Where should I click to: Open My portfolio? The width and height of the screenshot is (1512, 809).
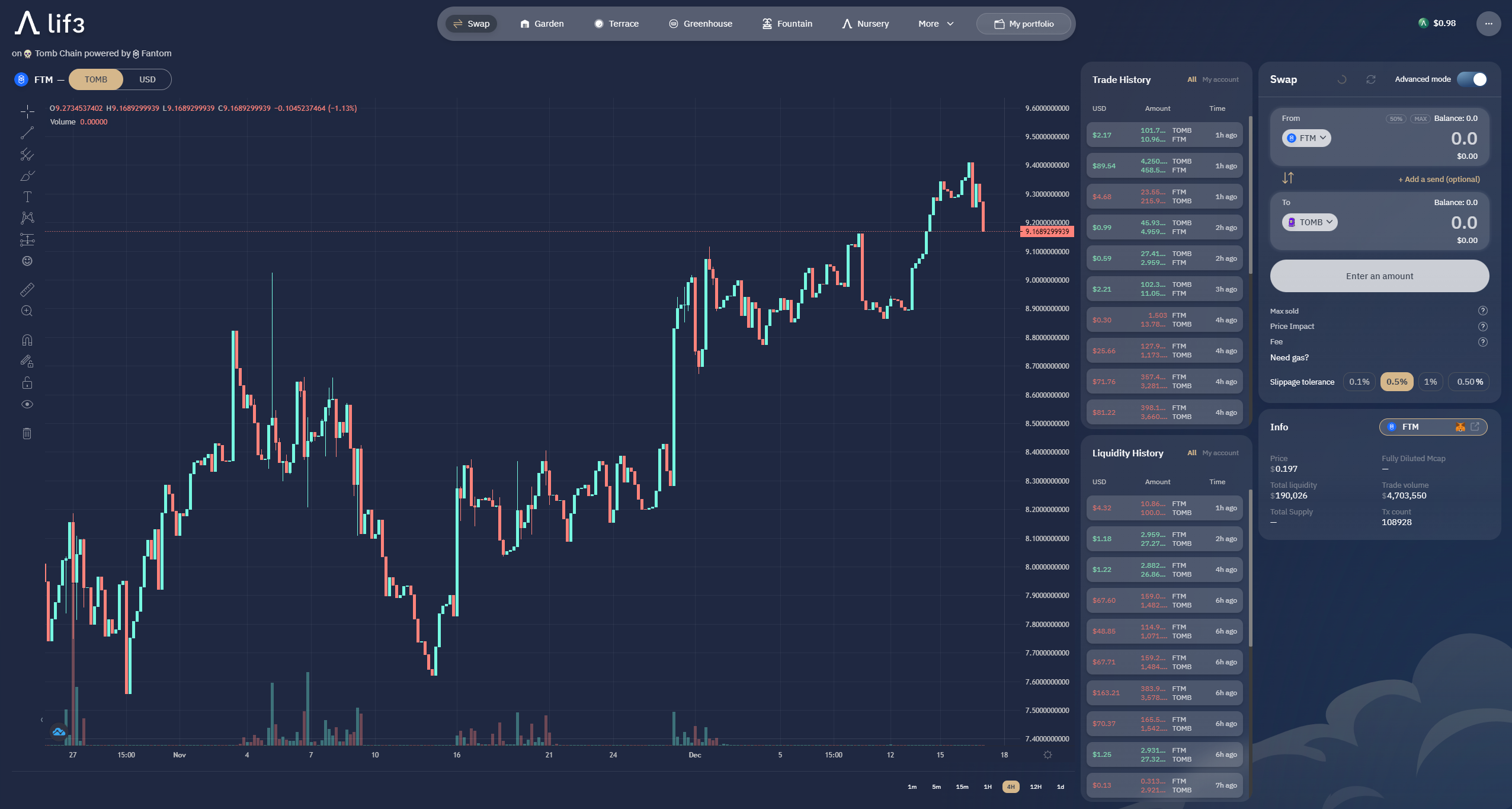[1024, 24]
